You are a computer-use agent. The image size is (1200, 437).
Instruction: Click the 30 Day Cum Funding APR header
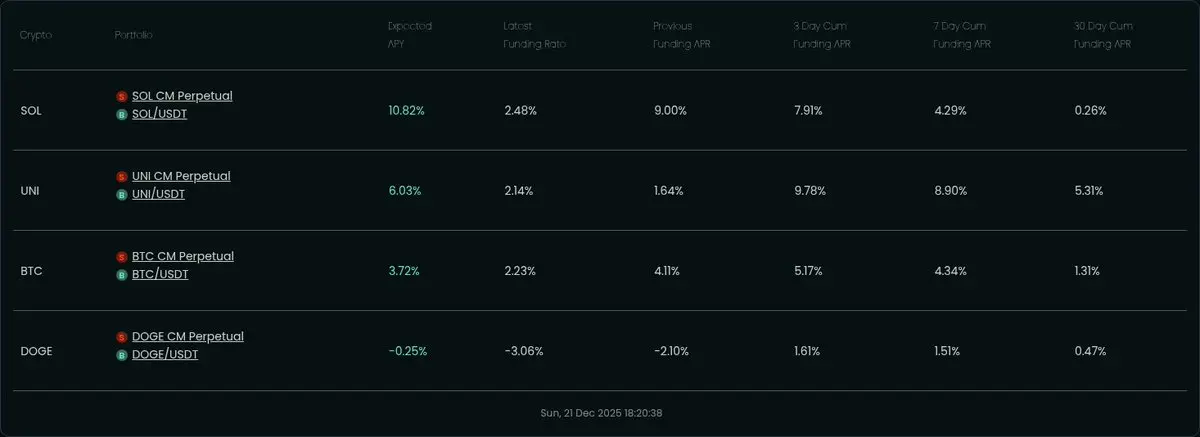tap(1103, 35)
